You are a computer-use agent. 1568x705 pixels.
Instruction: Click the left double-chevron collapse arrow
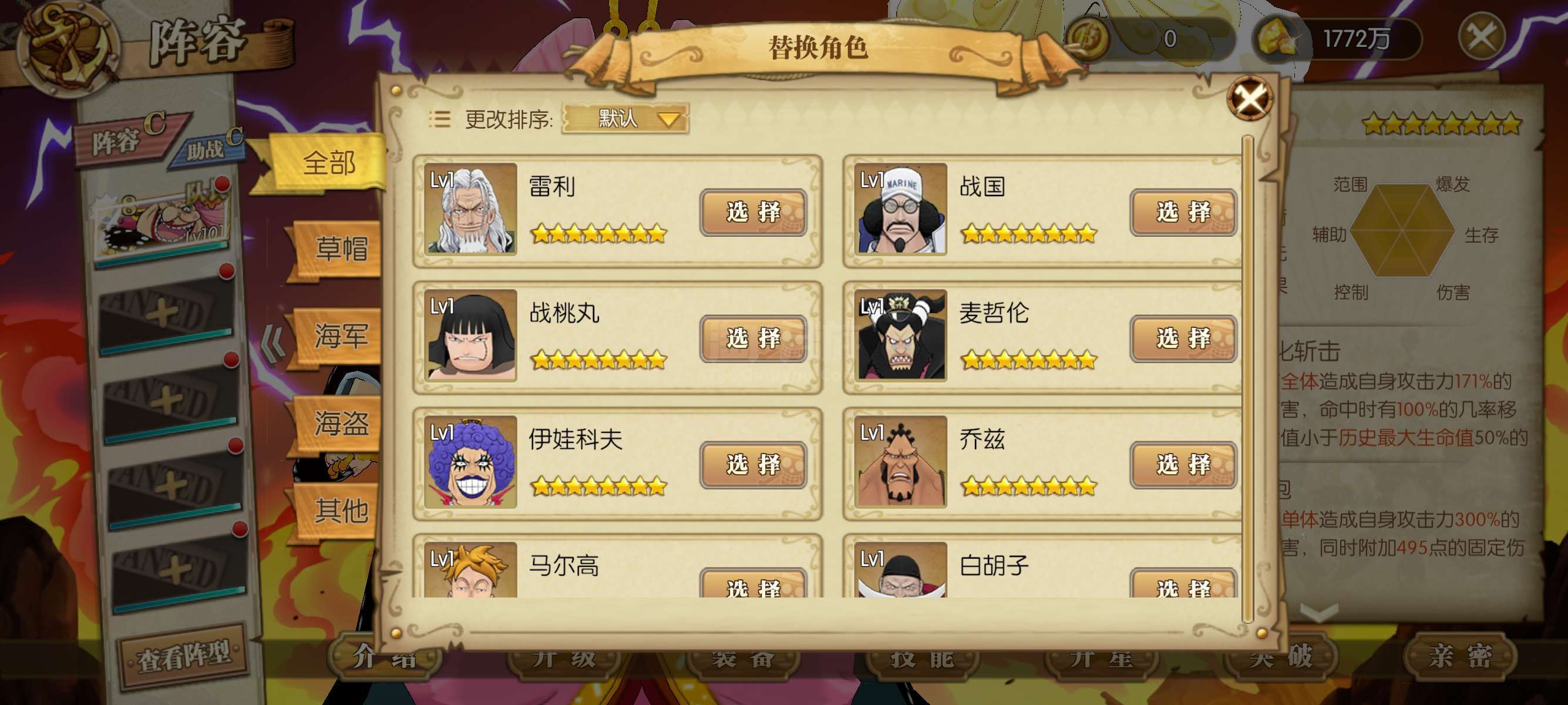(272, 344)
